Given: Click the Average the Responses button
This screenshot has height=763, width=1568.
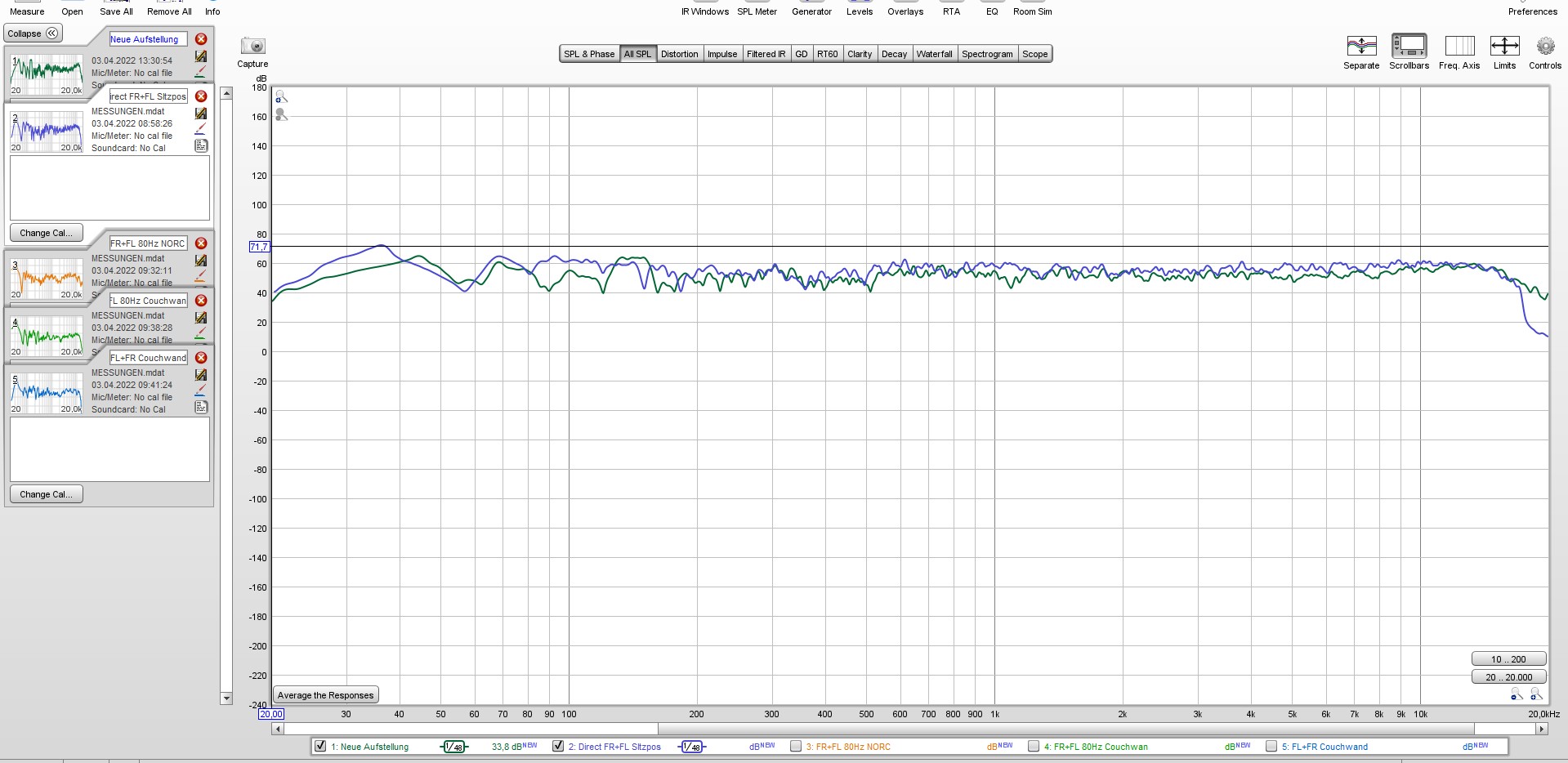Looking at the screenshot, I should (325, 695).
